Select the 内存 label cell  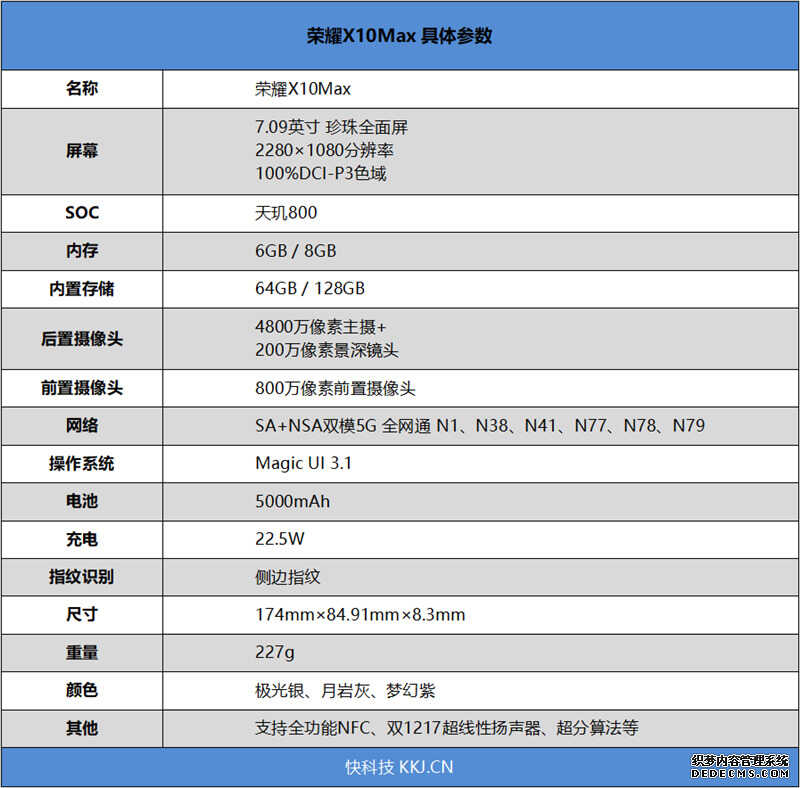click(x=82, y=251)
